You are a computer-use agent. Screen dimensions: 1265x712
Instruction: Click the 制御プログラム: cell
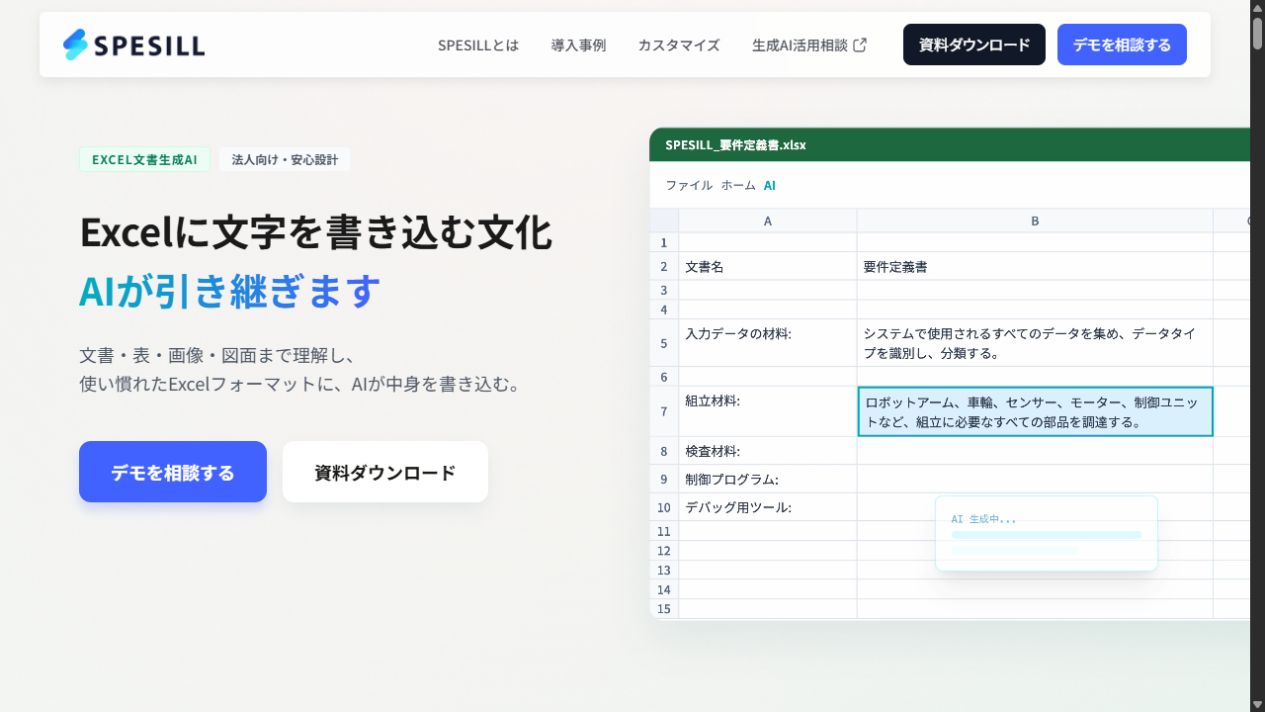[x=767, y=479]
